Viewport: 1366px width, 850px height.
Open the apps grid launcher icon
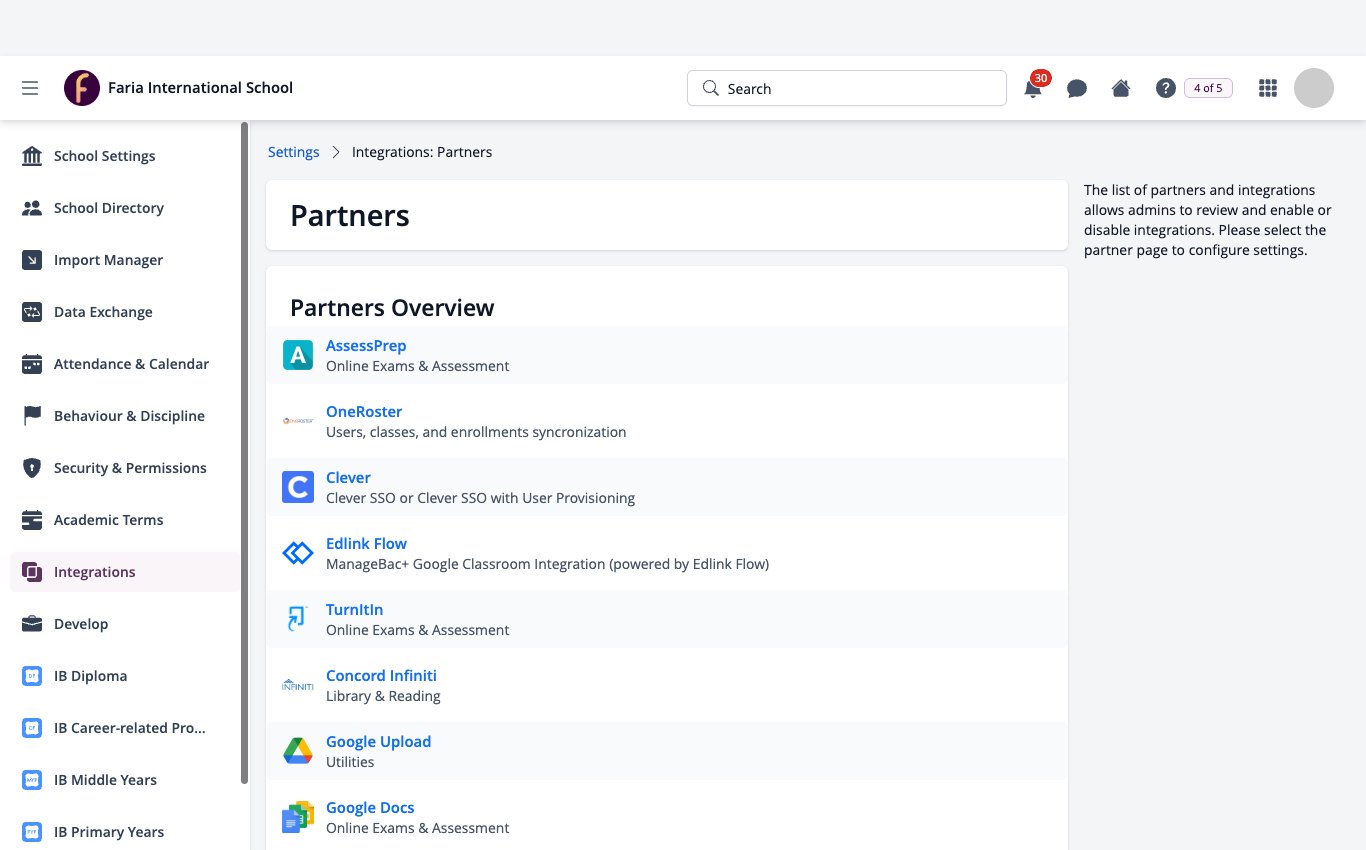pos(1268,88)
